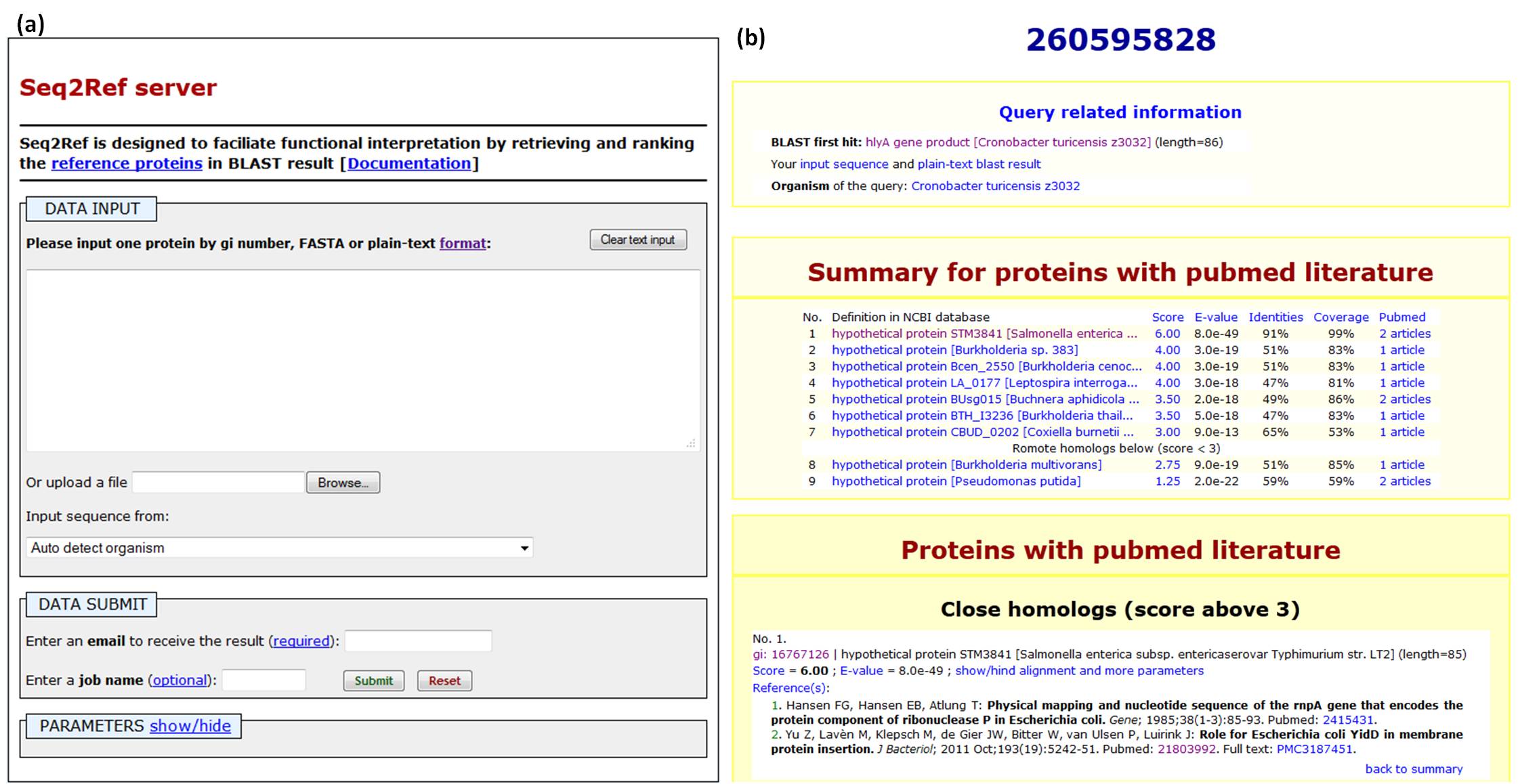
Task: Click the Score link under No. 1
Action: pyautogui.click(x=768, y=671)
